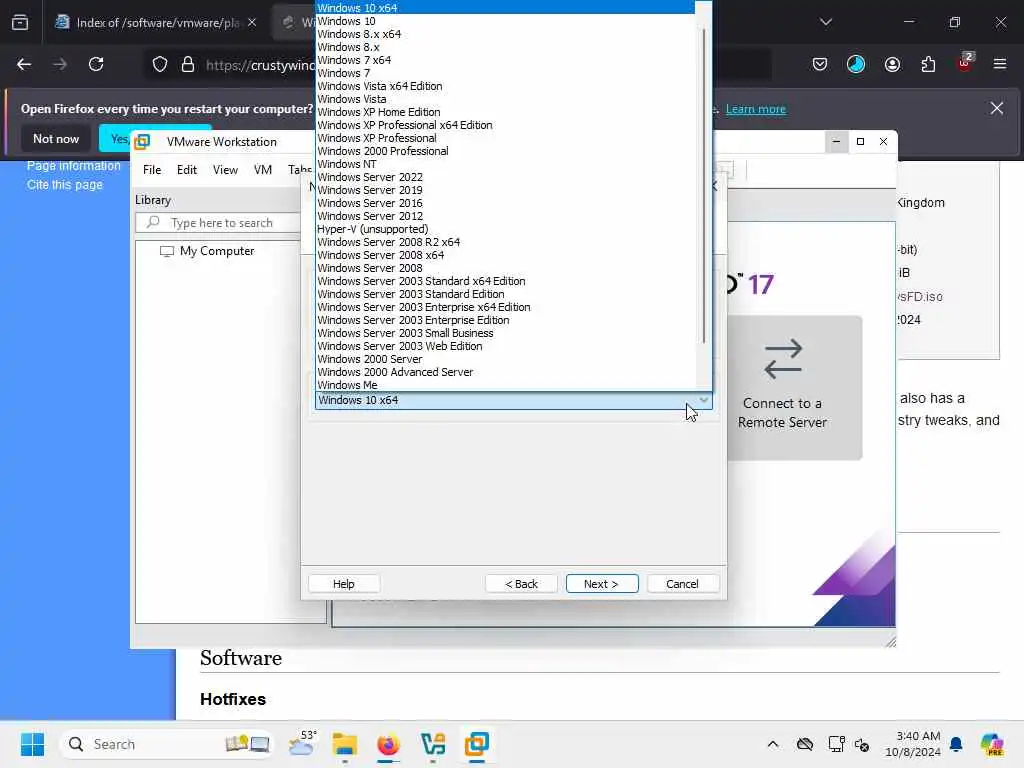The height and width of the screenshot is (768, 1024).
Task: Click the Cite this page link
Action: (x=65, y=185)
